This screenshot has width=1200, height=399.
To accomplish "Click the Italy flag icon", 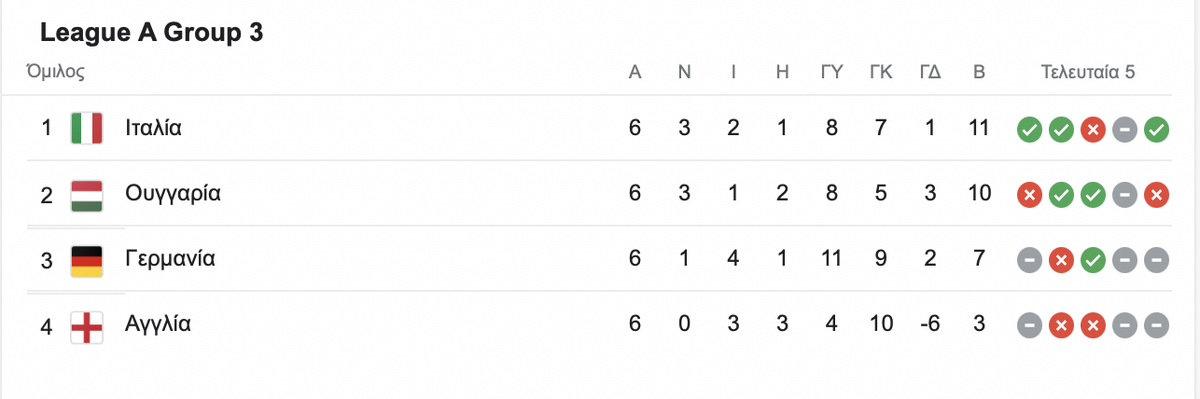I will pos(87,128).
